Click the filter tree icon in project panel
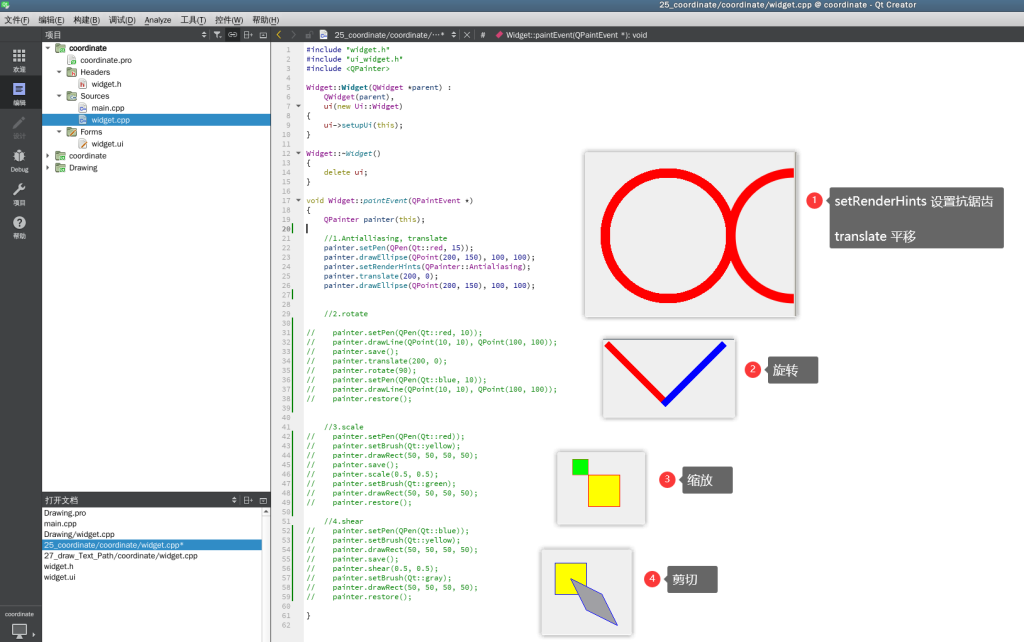 (217, 34)
